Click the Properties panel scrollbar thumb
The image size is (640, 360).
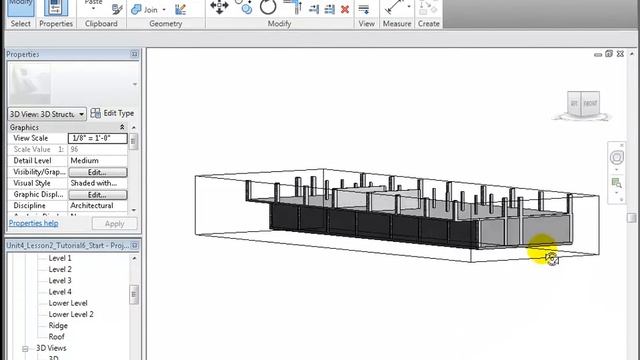[x=133, y=142]
